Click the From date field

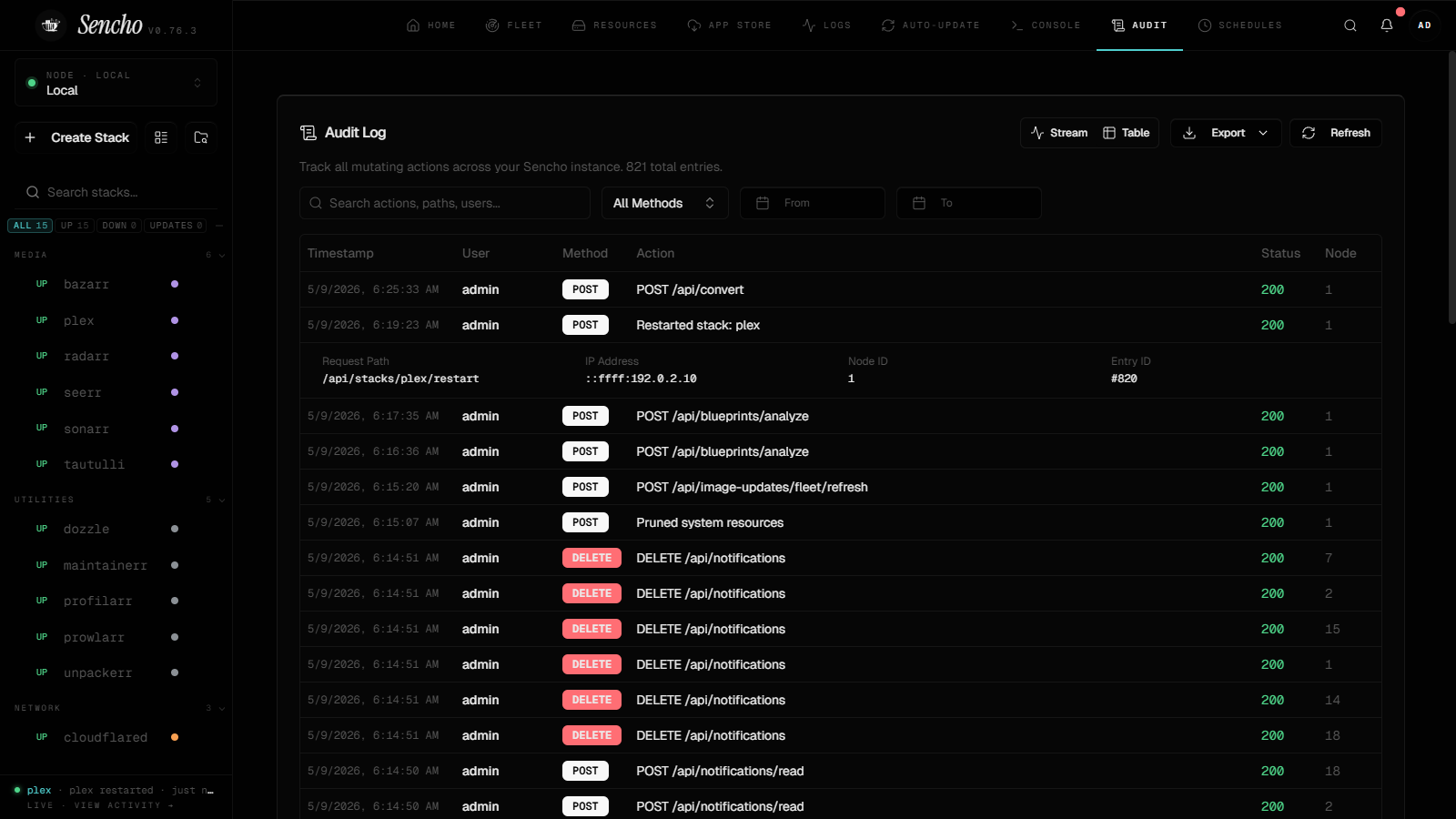click(813, 203)
